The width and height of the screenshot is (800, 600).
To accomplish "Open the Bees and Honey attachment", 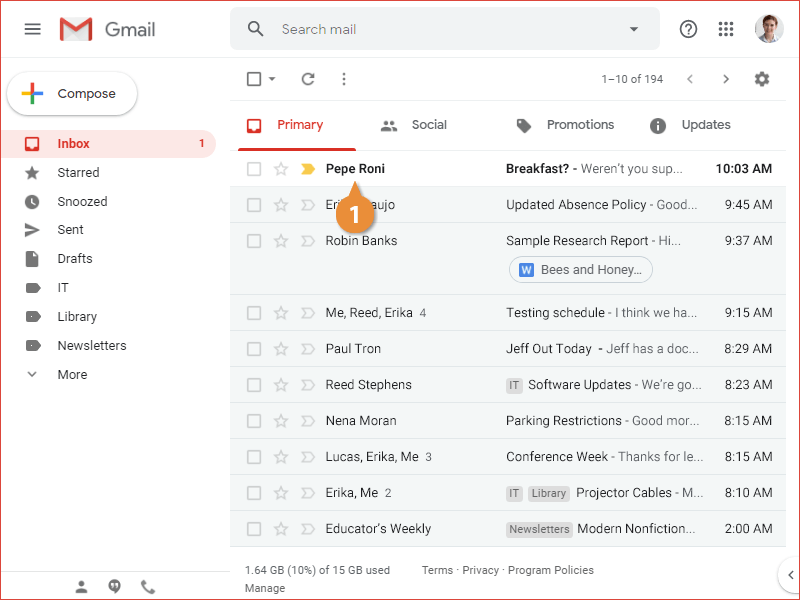I will 580,269.
